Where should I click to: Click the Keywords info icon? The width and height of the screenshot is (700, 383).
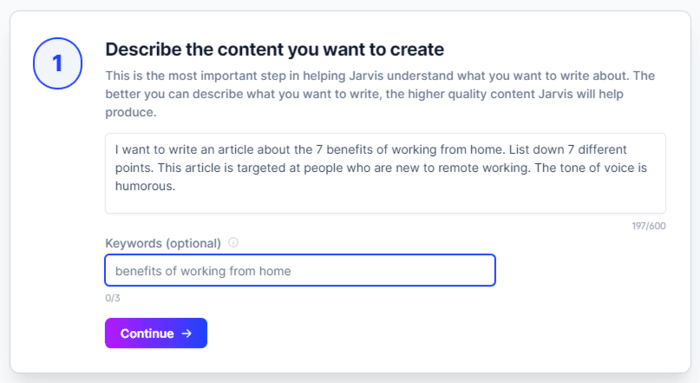coord(233,242)
